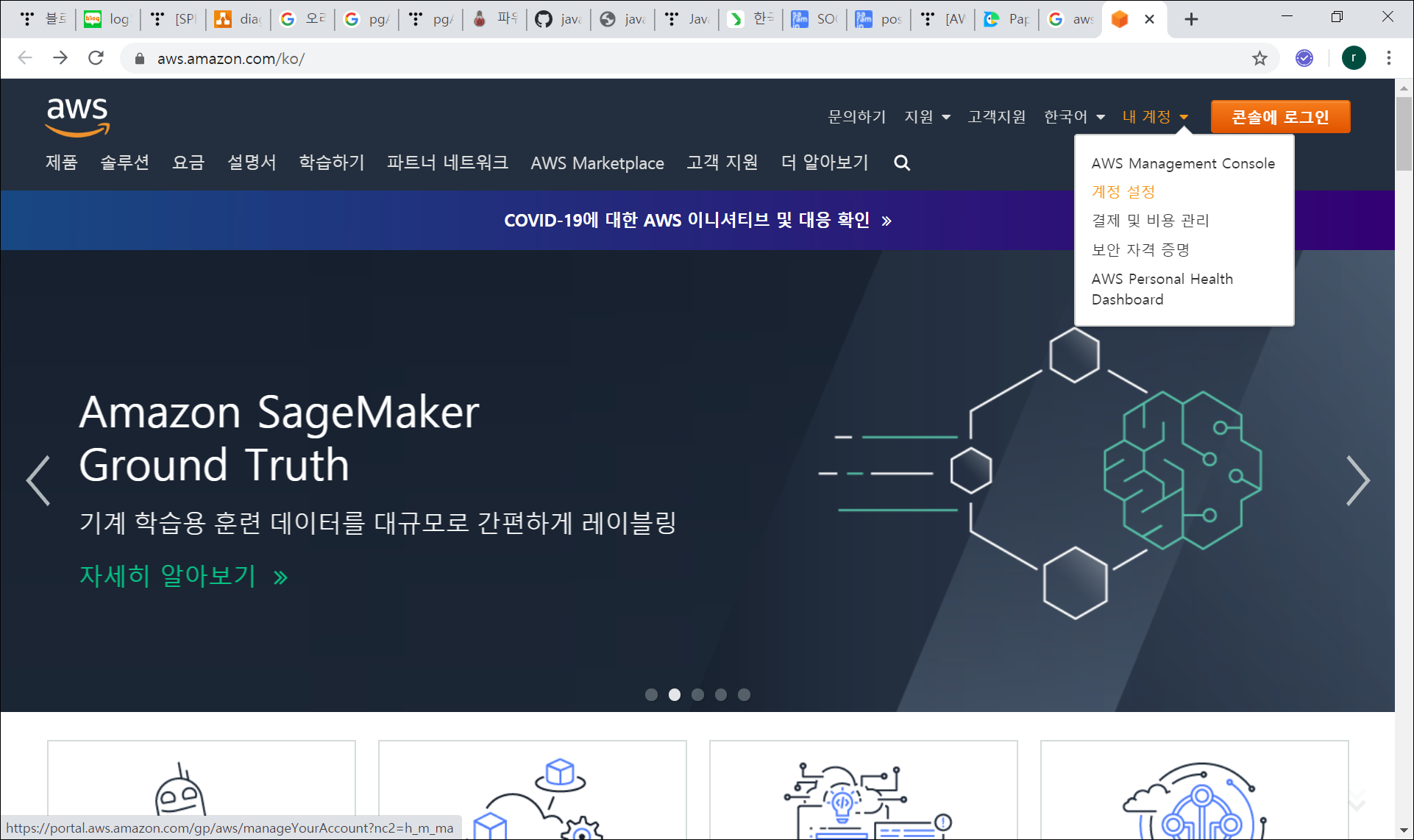This screenshot has height=840, width=1414.
Task: Open 더 알아보기 navigation item
Action: [x=825, y=163]
